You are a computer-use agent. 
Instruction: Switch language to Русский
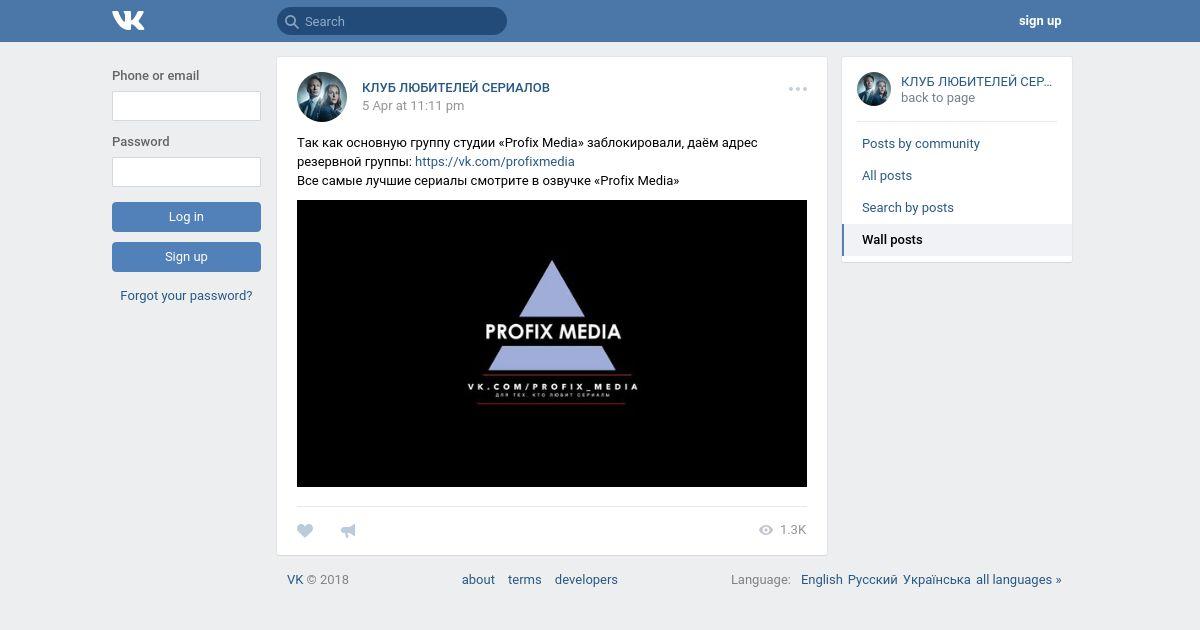click(873, 580)
